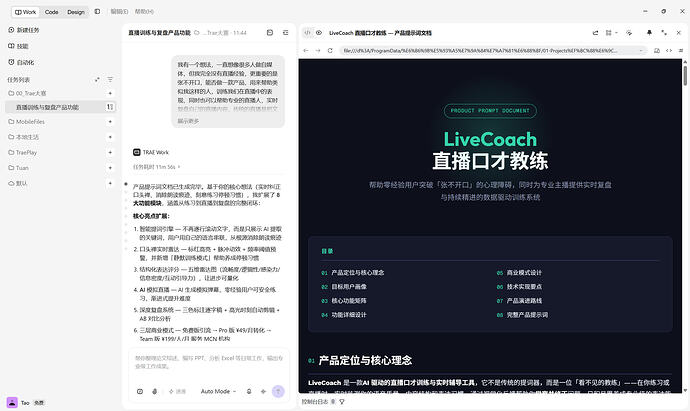The width and height of the screenshot is (690, 411).
Task: Expand the TraePlay folder
Action: pos(23,152)
